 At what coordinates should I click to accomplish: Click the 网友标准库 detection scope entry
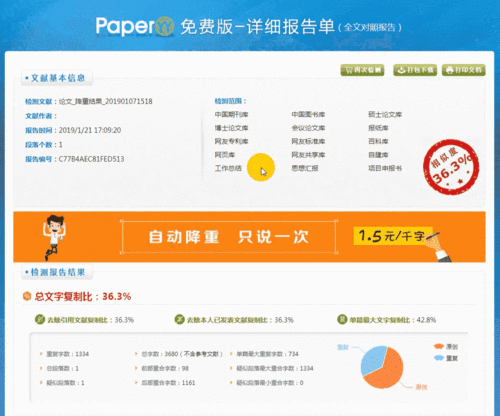tap(308, 141)
